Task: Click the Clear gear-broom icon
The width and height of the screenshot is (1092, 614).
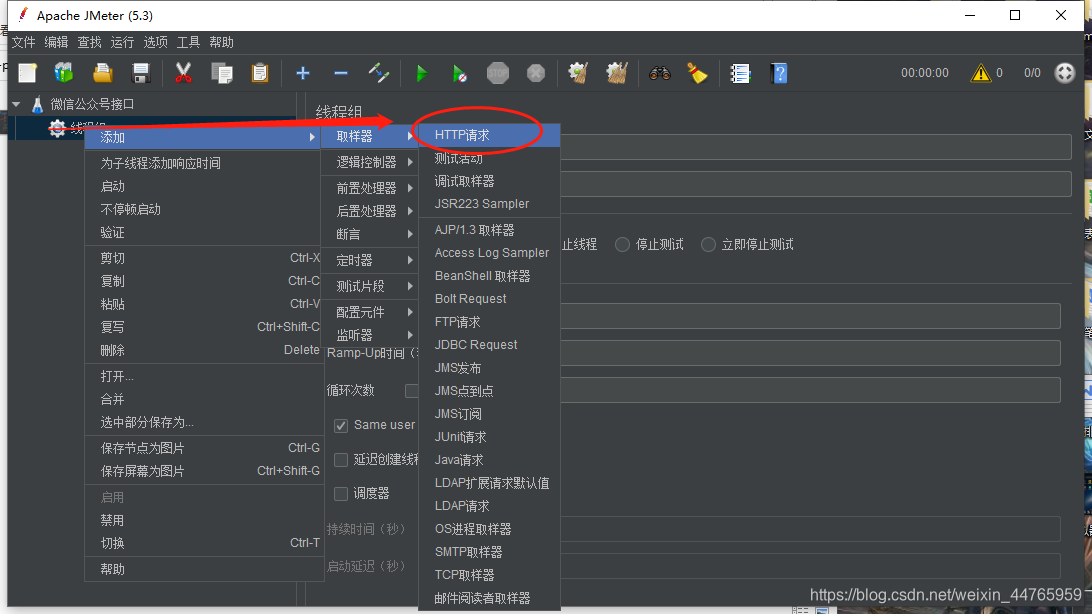Action: (x=578, y=73)
